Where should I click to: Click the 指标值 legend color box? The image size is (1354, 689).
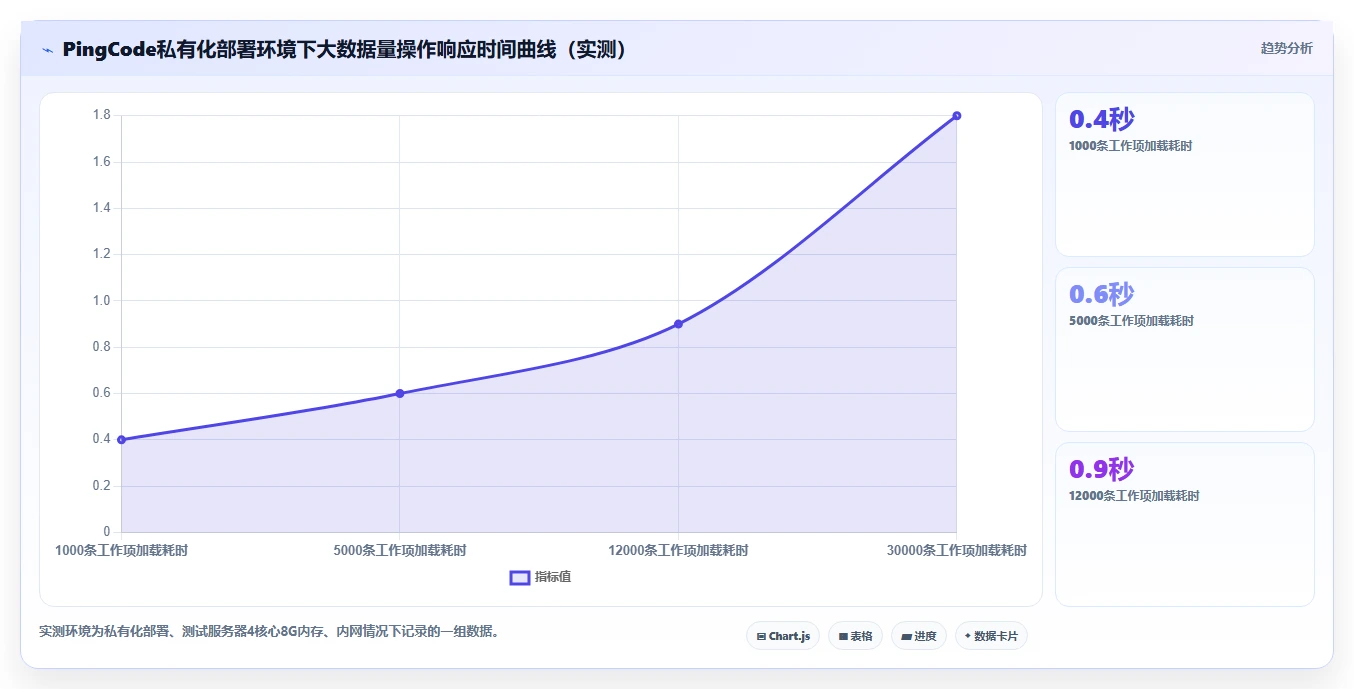click(x=520, y=577)
